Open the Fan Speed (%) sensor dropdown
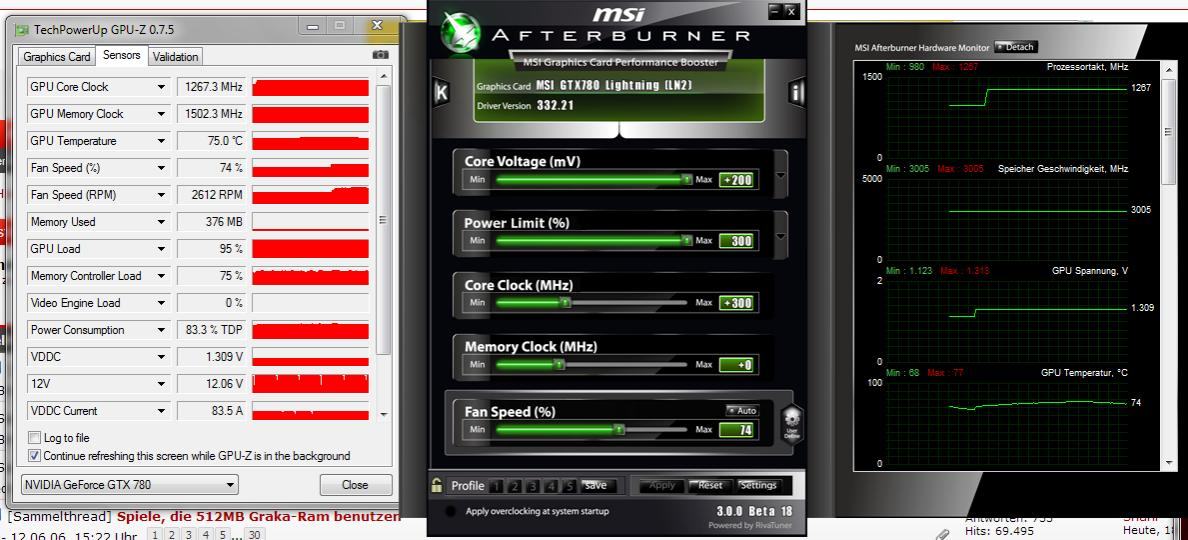Viewport: 1188px width, 540px height. pyautogui.click(x=161, y=168)
